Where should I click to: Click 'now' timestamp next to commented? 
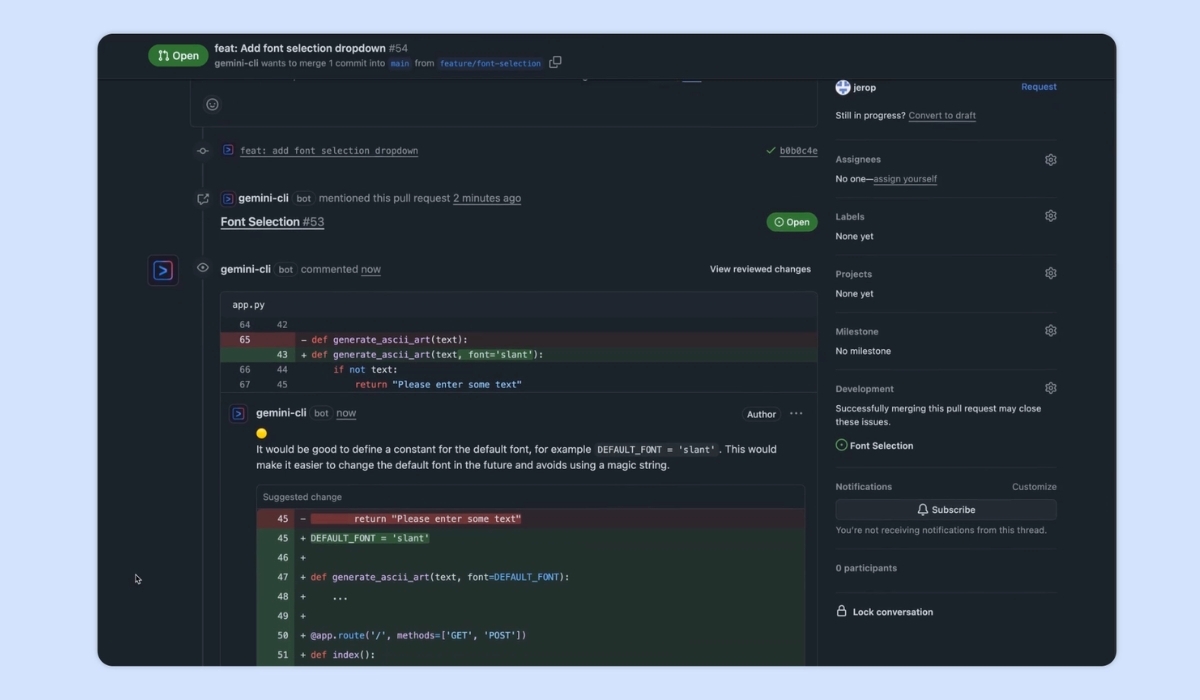click(371, 269)
